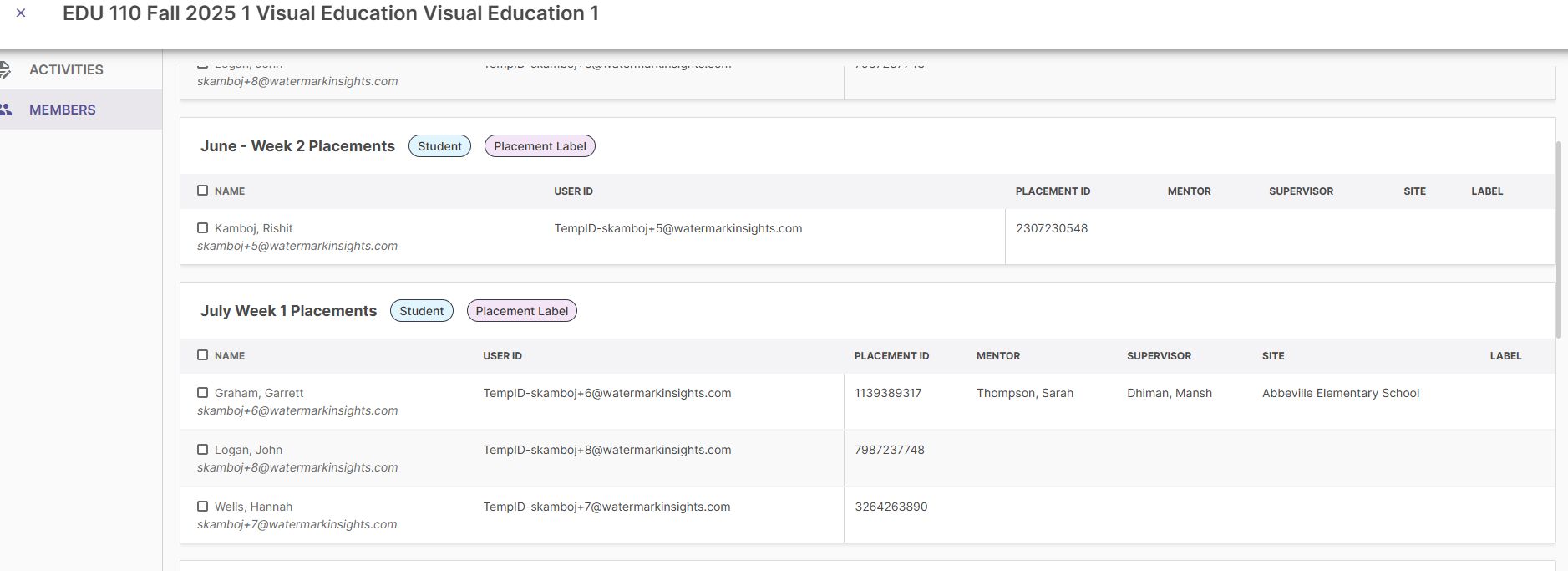This screenshot has height=571, width=1568.
Task: Select user ID TempID-skamboj+6@watermarkinsights.com
Action: tap(607, 393)
